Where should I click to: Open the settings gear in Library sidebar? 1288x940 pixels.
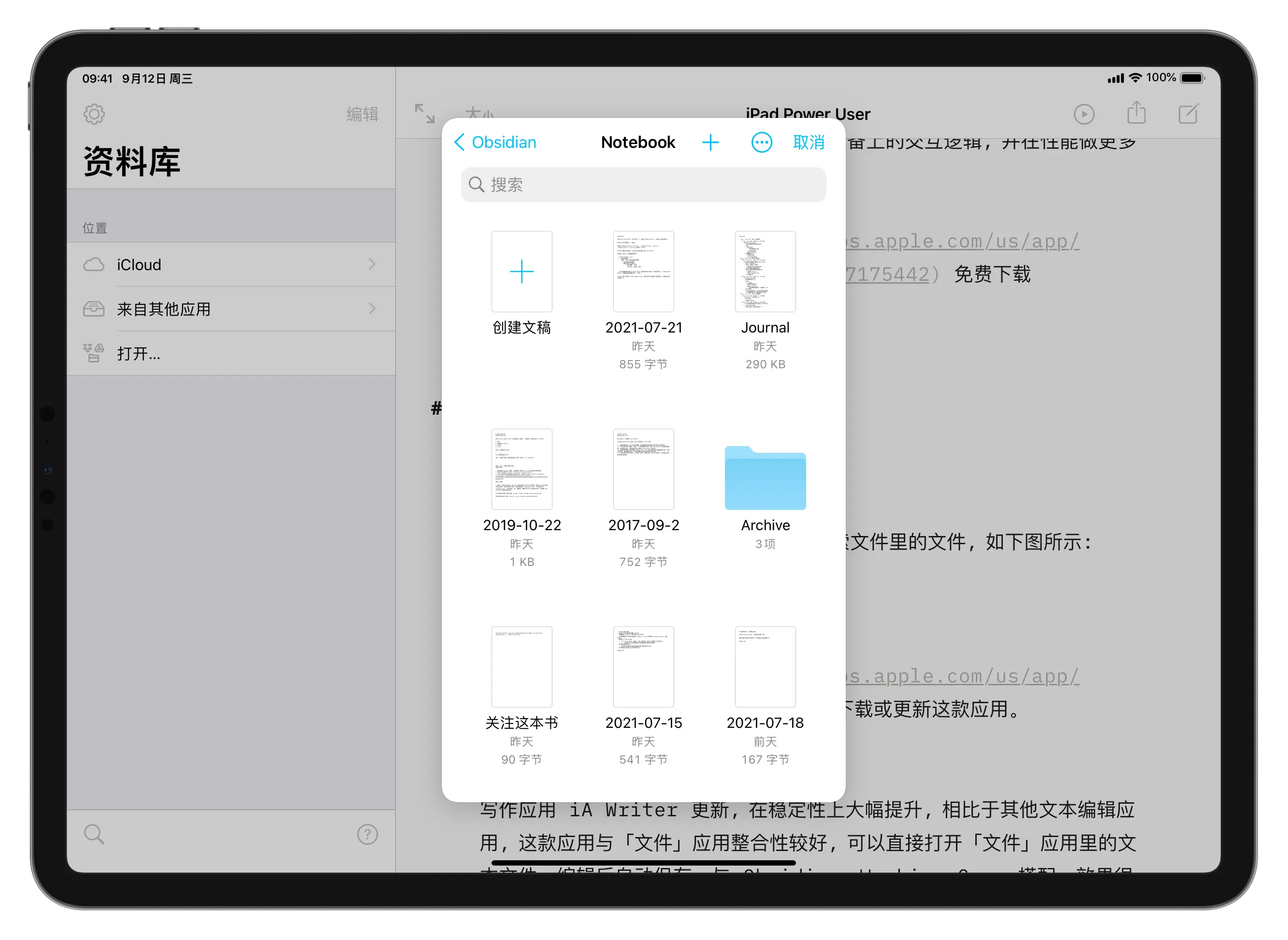click(x=94, y=114)
